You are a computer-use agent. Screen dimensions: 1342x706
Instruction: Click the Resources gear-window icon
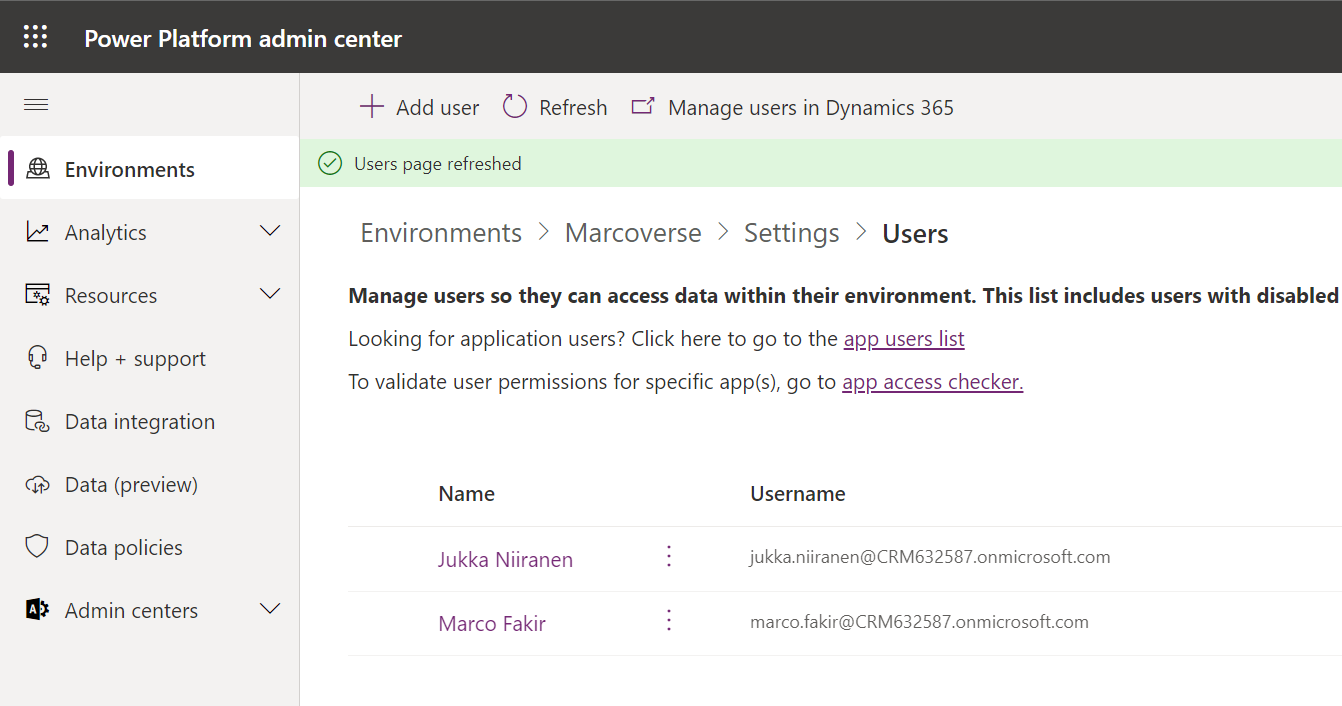(38, 295)
